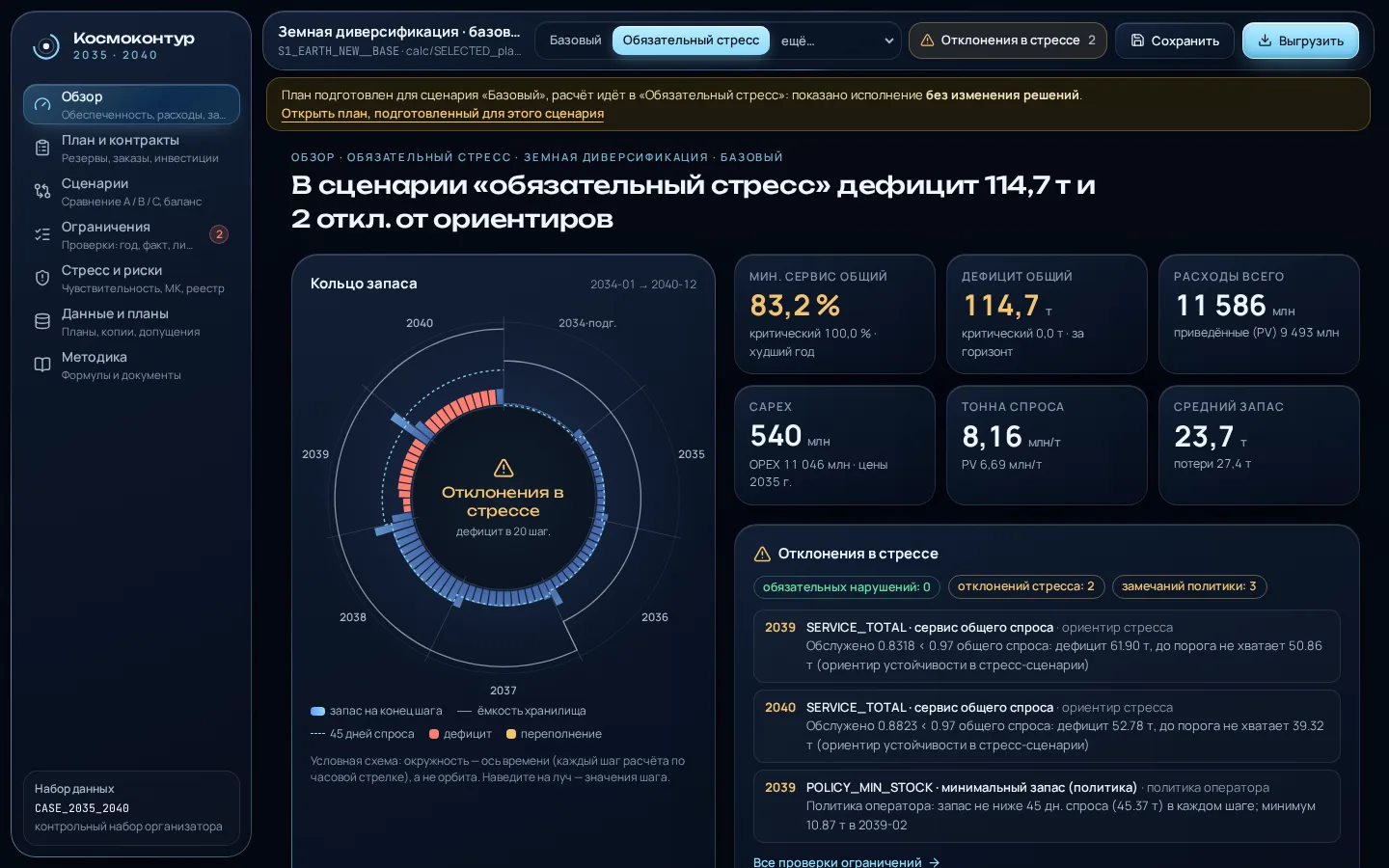Click the переполнение yellow legend swatch
This screenshot has height=868, width=1389.
(x=511, y=734)
